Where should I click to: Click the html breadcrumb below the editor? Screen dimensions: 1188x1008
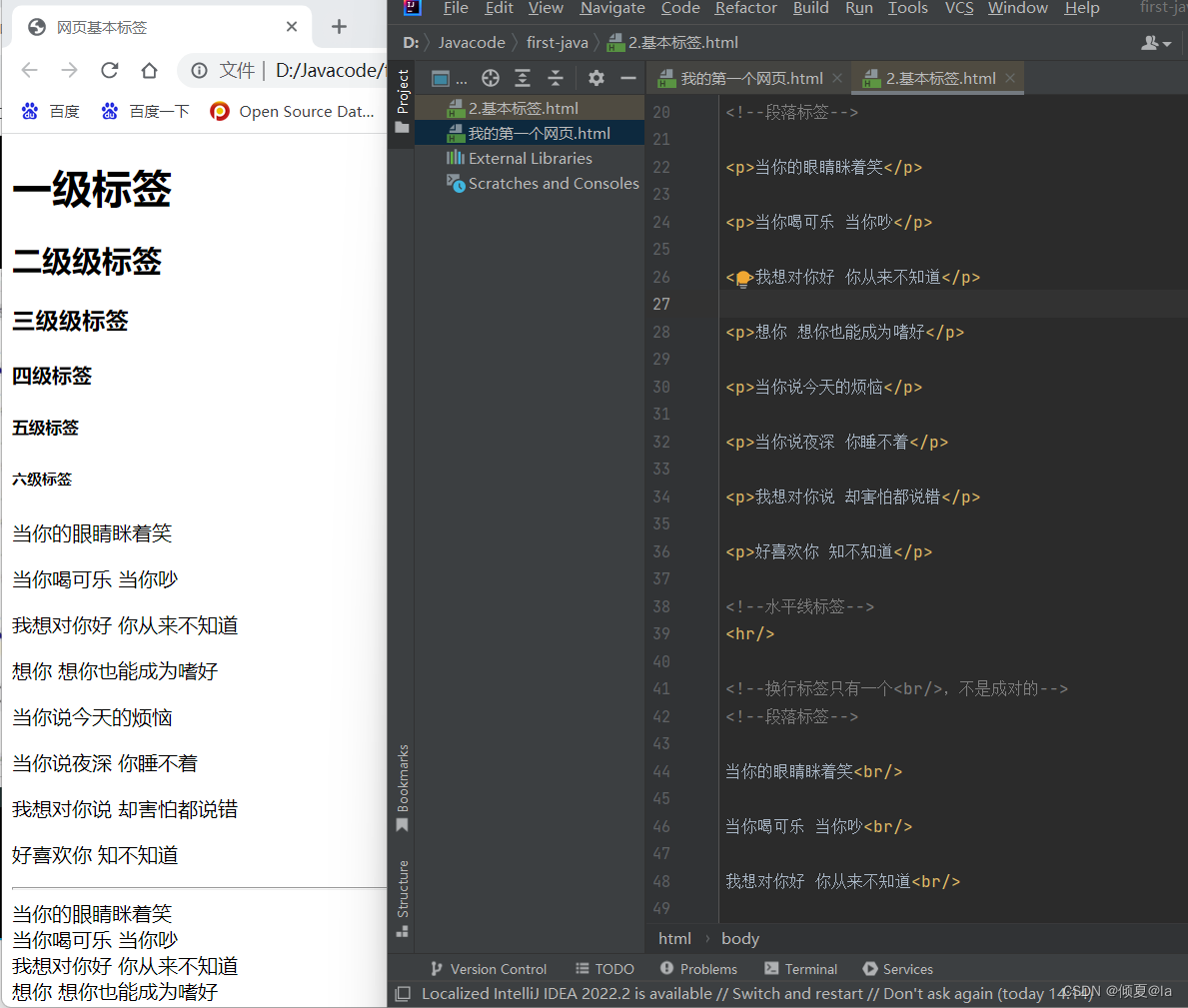674,939
